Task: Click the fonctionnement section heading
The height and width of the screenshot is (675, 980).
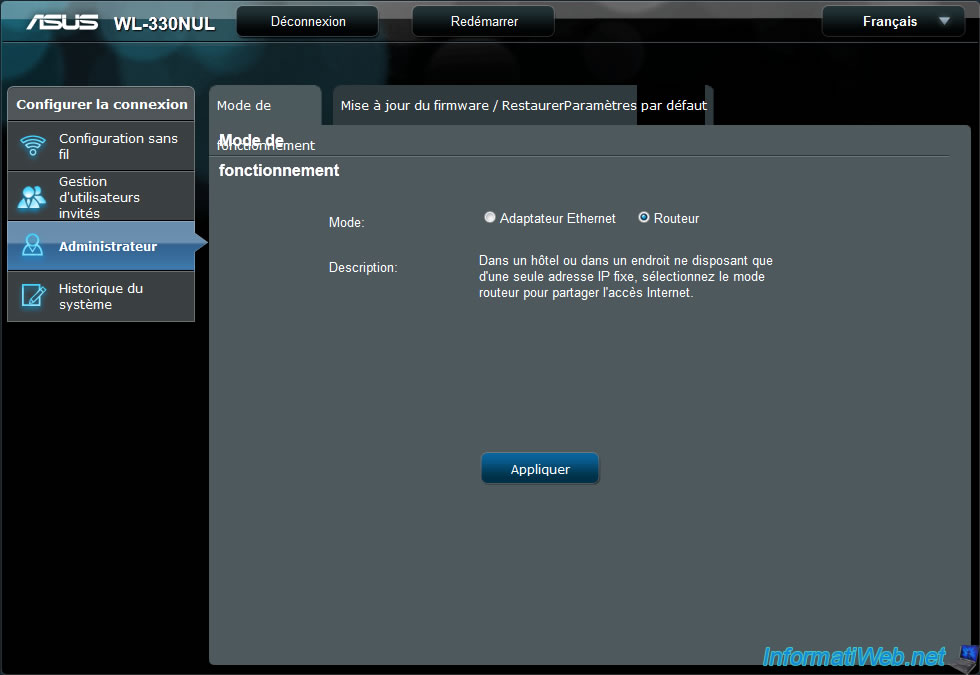Action: point(279,171)
